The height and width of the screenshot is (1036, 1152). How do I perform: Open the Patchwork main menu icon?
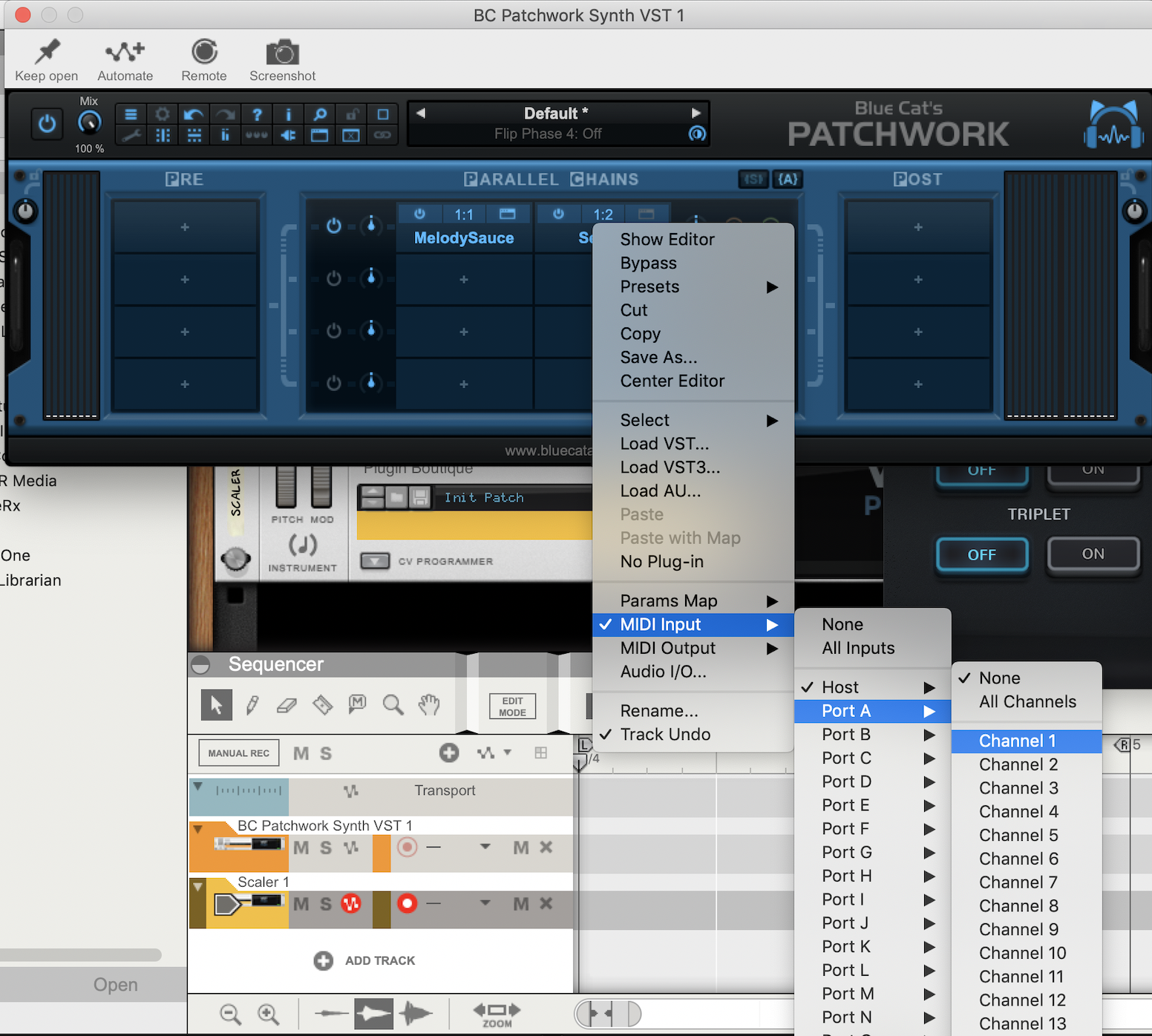pos(131,114)
